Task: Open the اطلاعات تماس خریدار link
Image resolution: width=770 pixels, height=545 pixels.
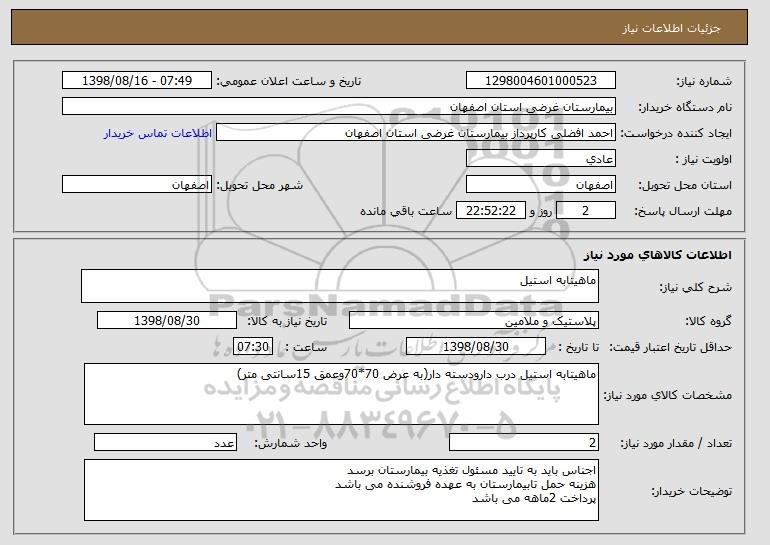Action: 158,133
